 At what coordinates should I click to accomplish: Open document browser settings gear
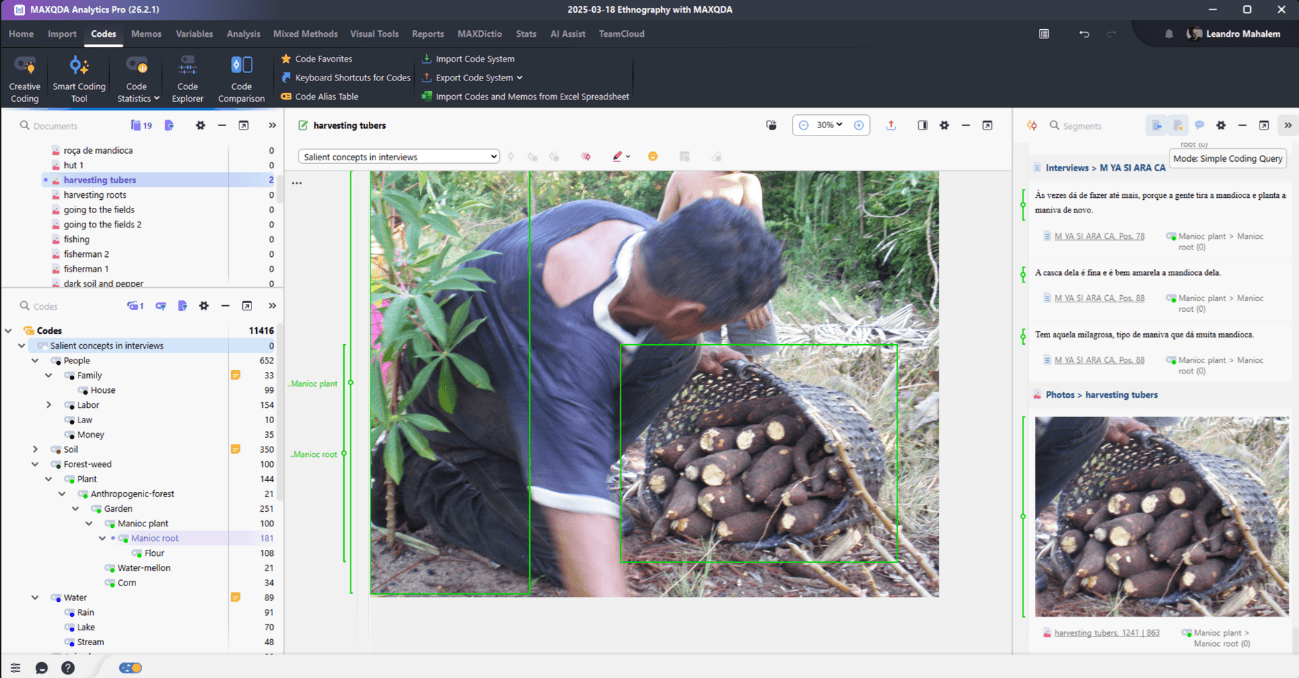(x=944, y=125)
